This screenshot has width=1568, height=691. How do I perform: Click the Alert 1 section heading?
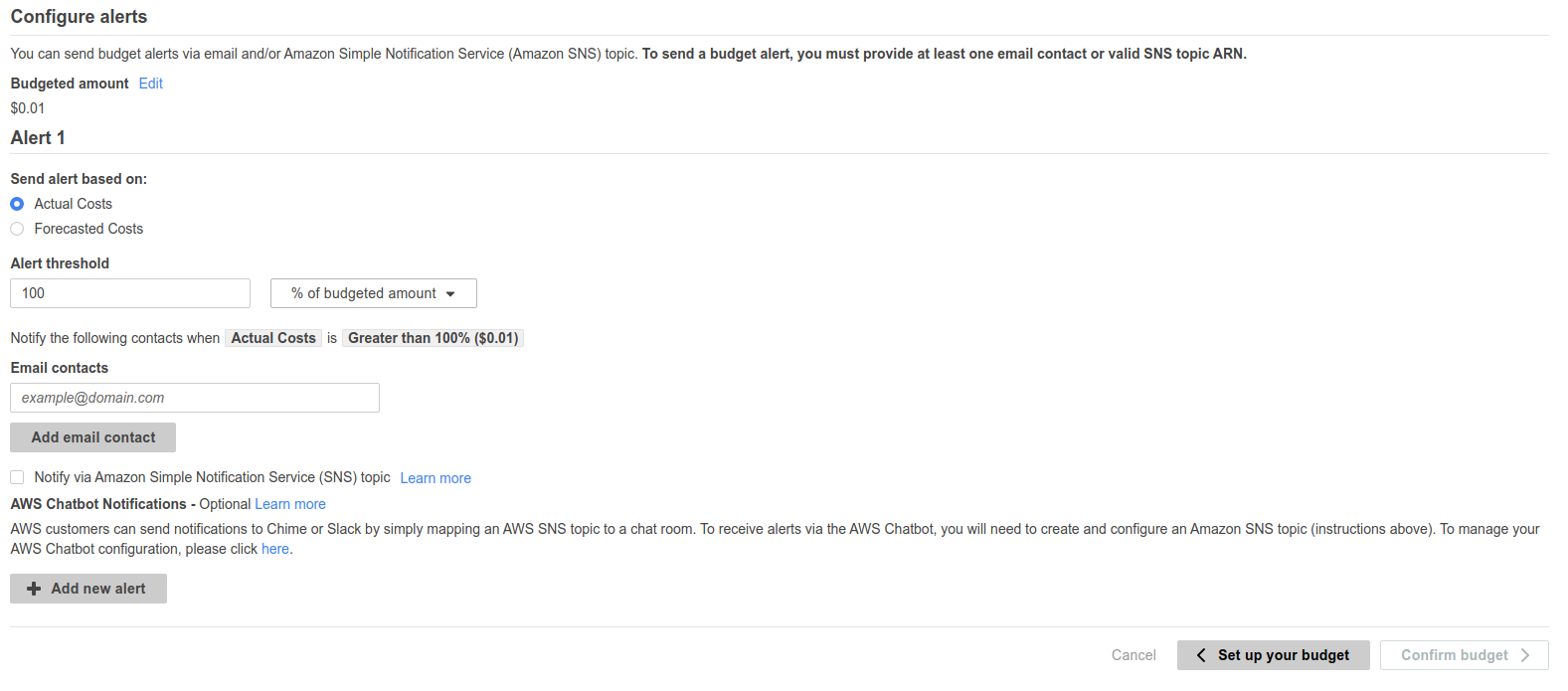38,138
